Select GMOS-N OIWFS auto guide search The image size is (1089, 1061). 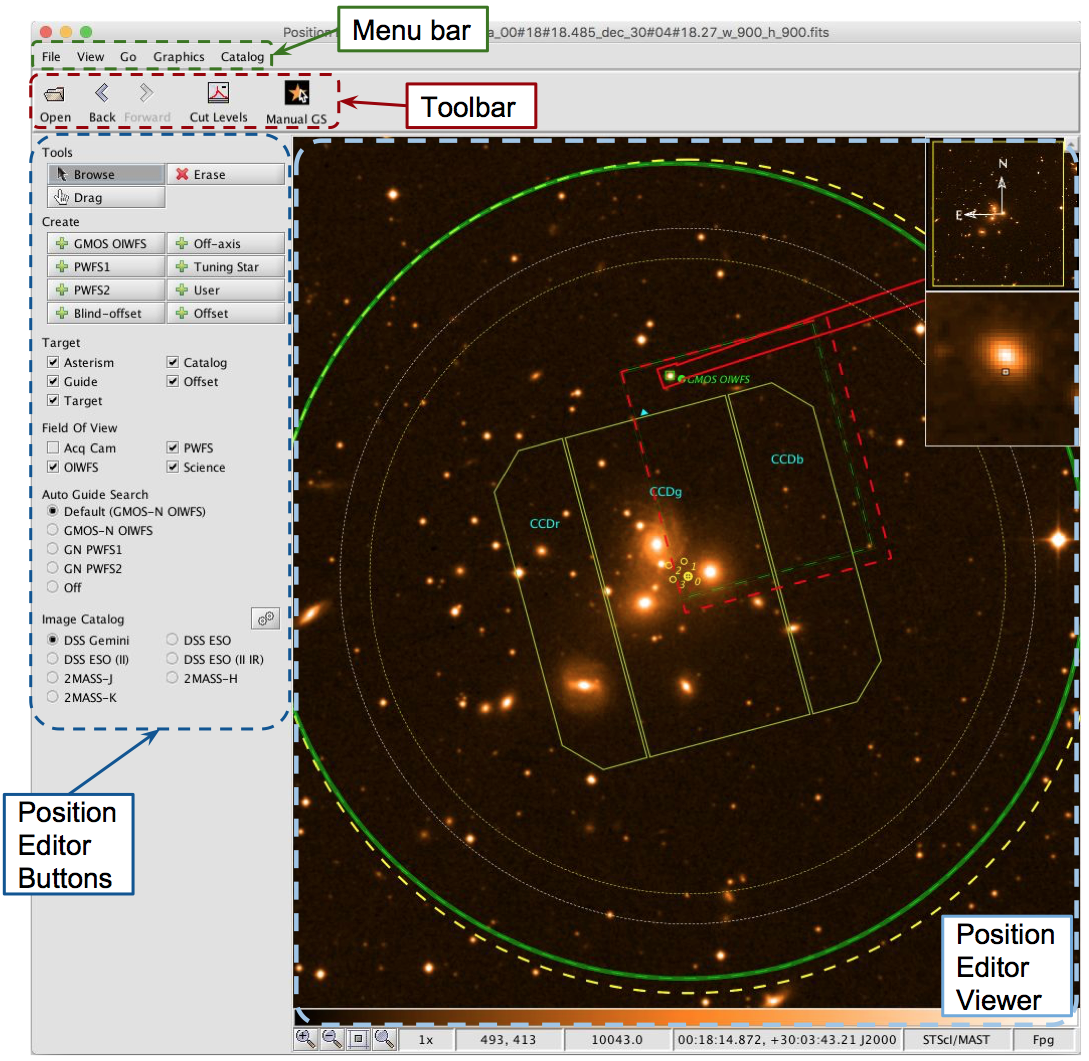click(53, 530)
